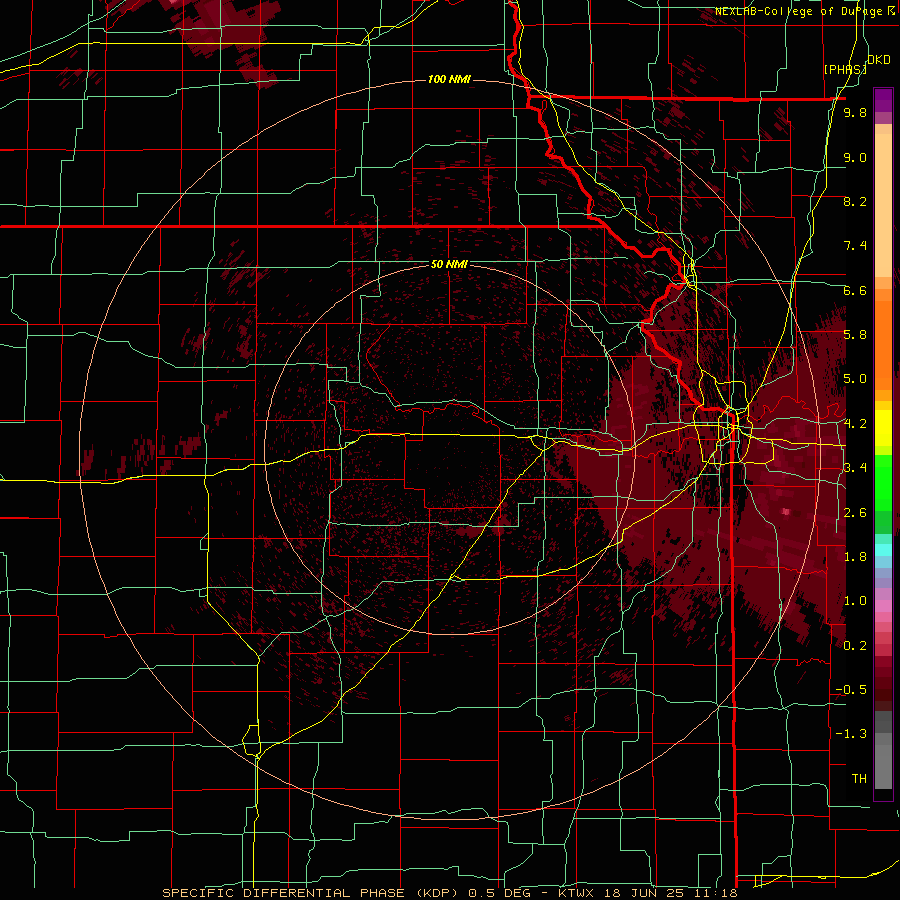Click the 50 NMI range ring label

(449, 264)
